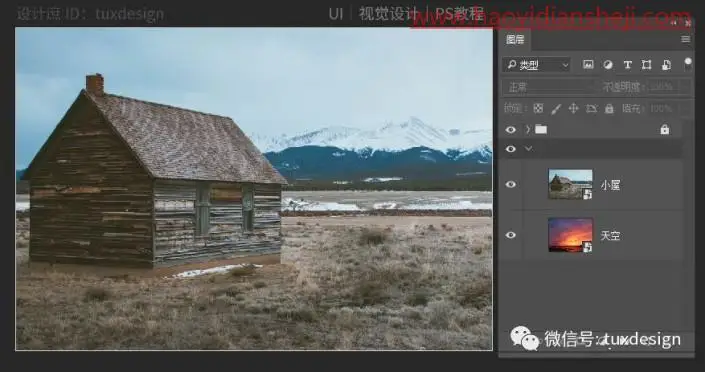Image resolution: width=705 pixels, height=372 pixels.
Task: Select the folder icon of the locked group
Action: tap(541, 130)
